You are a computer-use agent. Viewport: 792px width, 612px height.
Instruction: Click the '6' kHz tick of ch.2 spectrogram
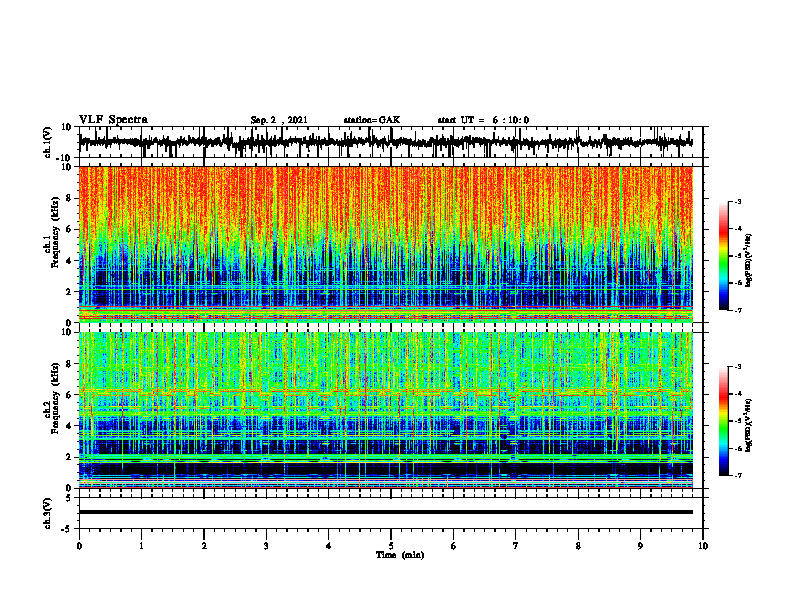(x=69, y=395)
